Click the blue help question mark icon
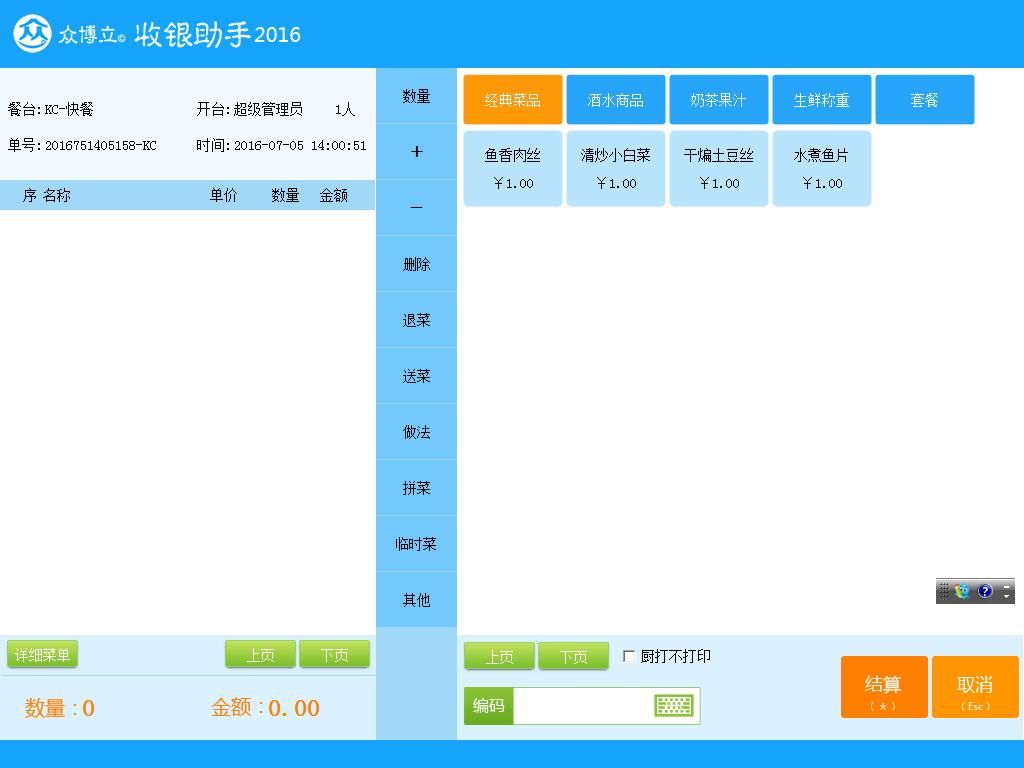 pos(985,591)
